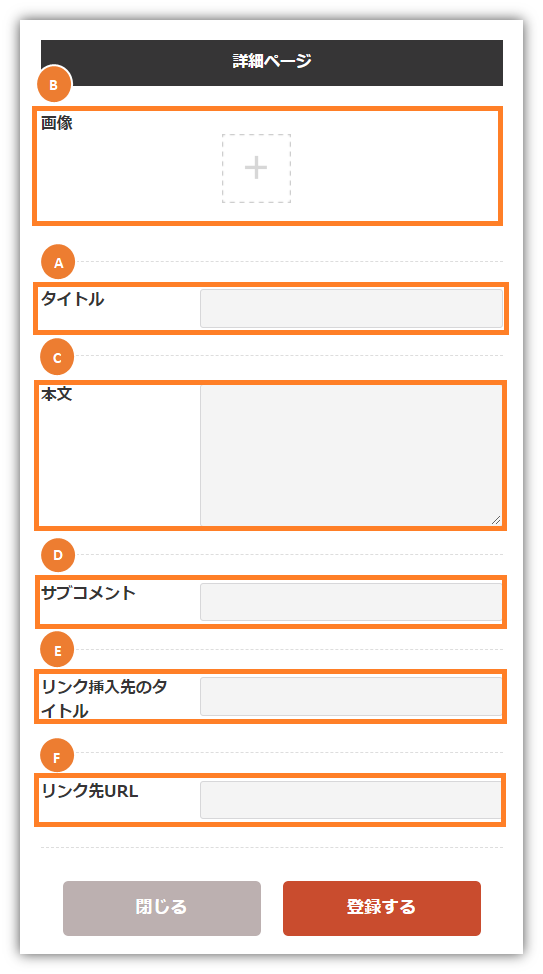Click the 詳細ページ header bar
The height and width of the screenshot is (974, 543).
pyautogui.click(x=272, y=63)
